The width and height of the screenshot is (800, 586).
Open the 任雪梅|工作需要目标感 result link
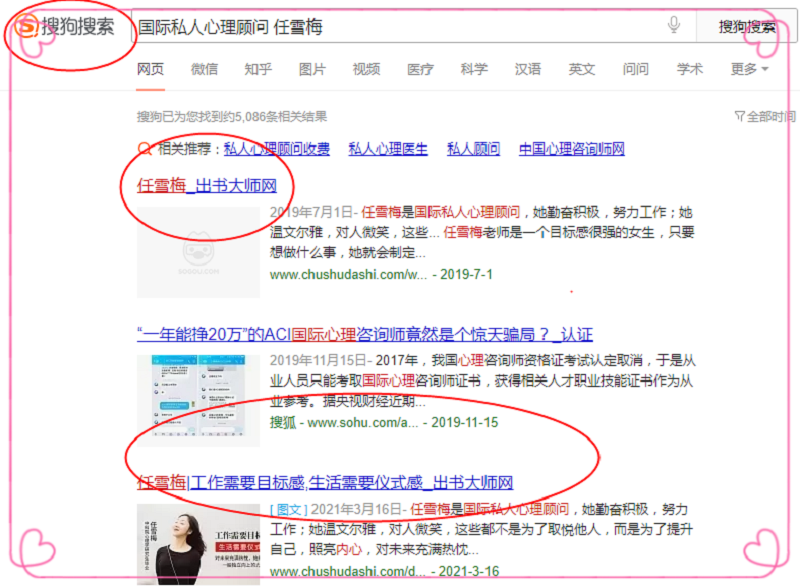pyautogui.click(x=325, y=483)
